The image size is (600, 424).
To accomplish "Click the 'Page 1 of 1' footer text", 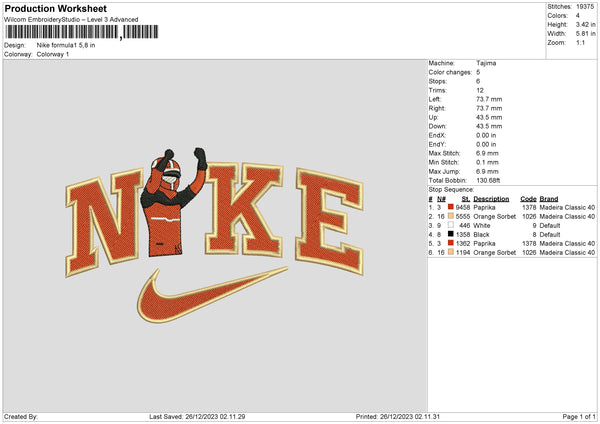I will tap(579, 416).
